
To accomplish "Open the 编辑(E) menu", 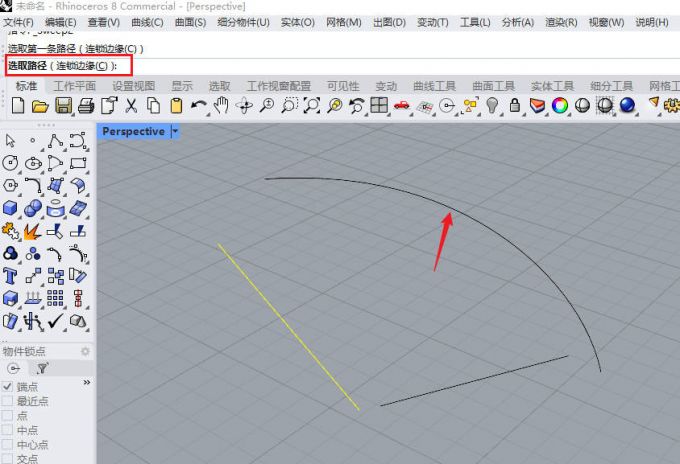I will (61, 22).
